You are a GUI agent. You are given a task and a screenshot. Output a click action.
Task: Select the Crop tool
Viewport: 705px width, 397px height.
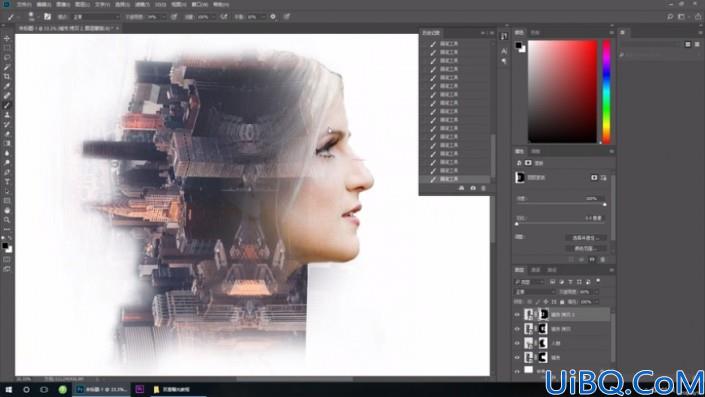point(7,76)
